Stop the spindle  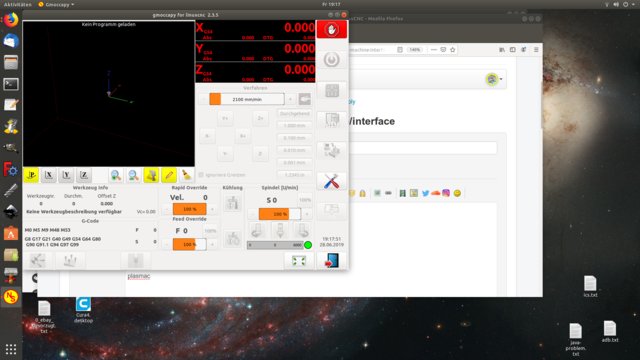pos(280,231)
